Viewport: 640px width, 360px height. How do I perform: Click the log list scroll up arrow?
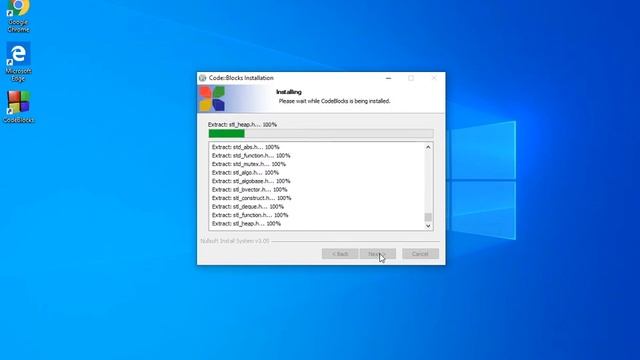428,147
